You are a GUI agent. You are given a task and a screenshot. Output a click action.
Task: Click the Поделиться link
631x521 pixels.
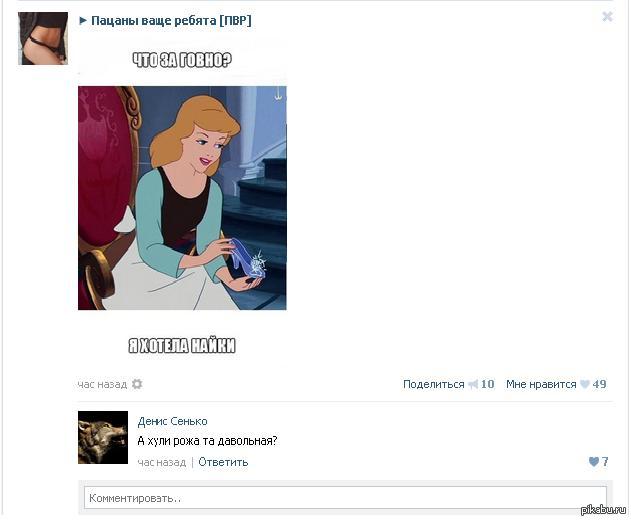(x=433, y=384)
